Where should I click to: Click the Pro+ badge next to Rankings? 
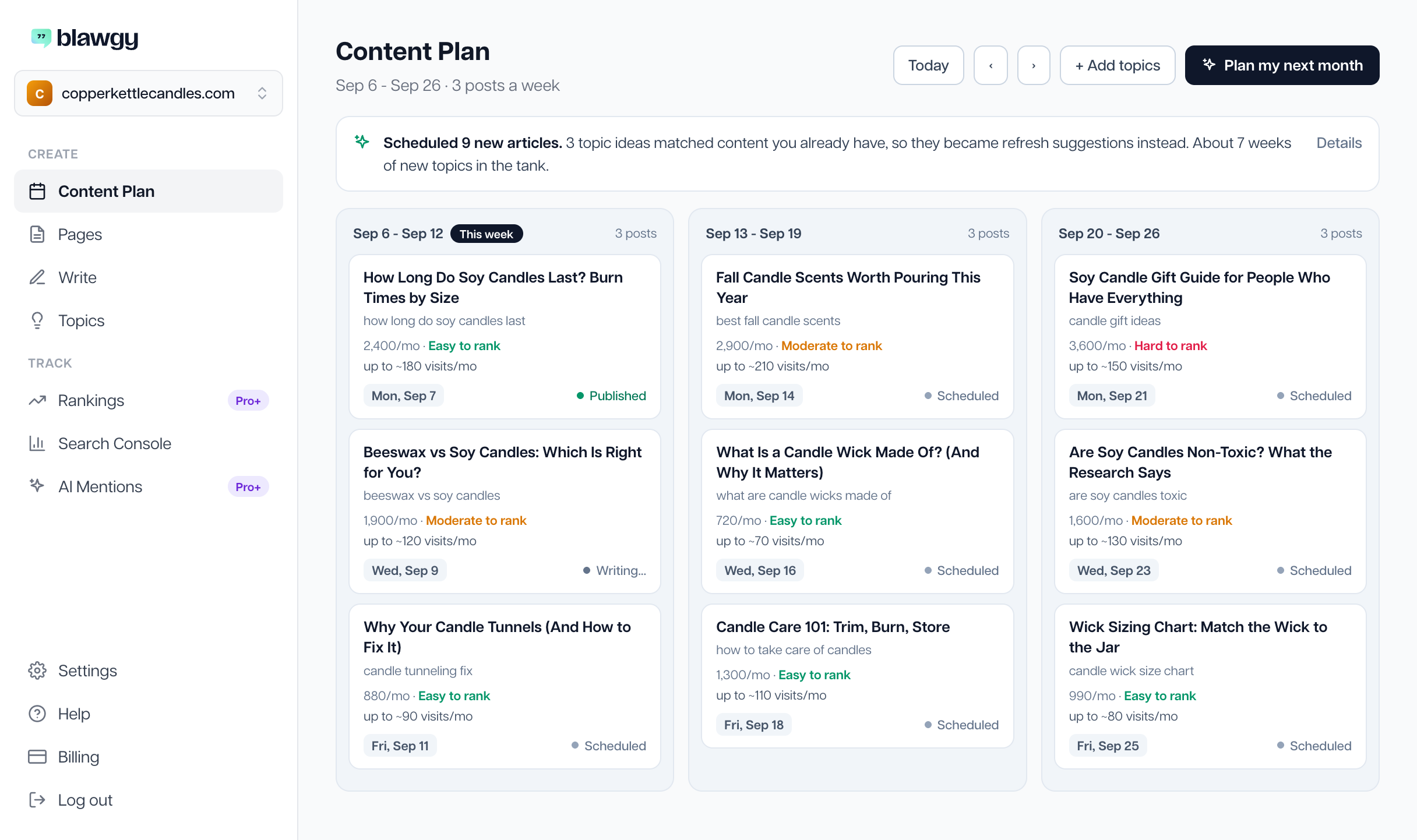pyautogui.click(x=248, y=400)
